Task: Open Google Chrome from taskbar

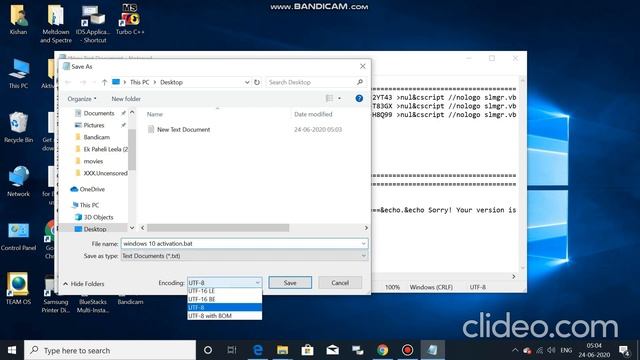Action: click(382, 350)
